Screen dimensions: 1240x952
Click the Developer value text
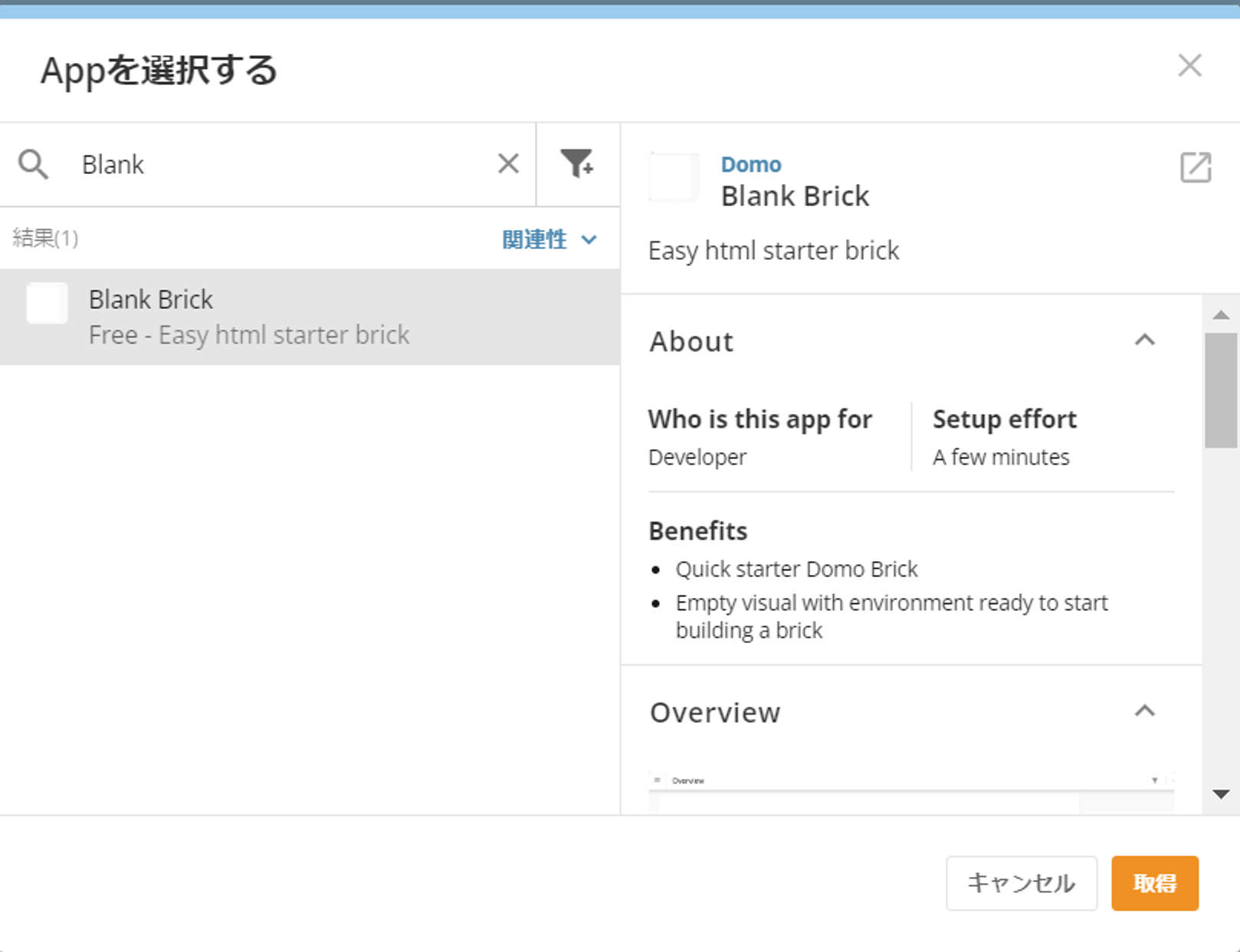pyautogui.click(x=697, y=457)
